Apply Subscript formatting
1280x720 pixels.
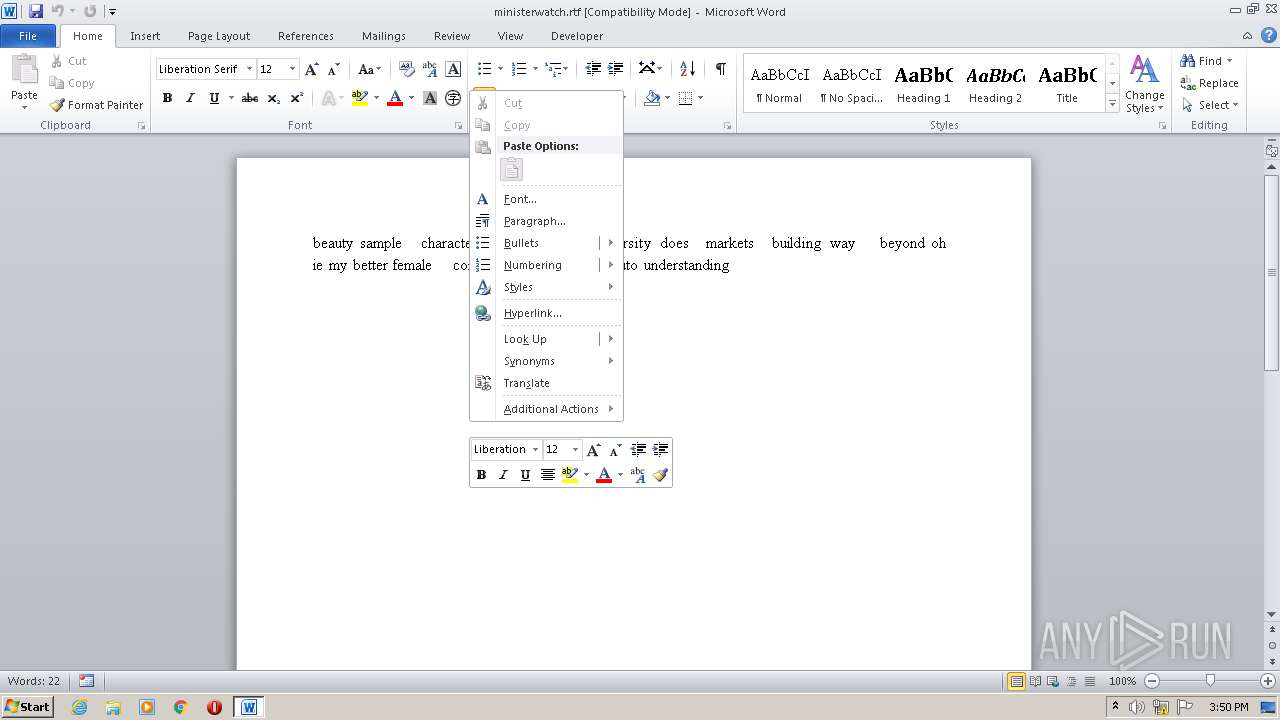[274, 98]
